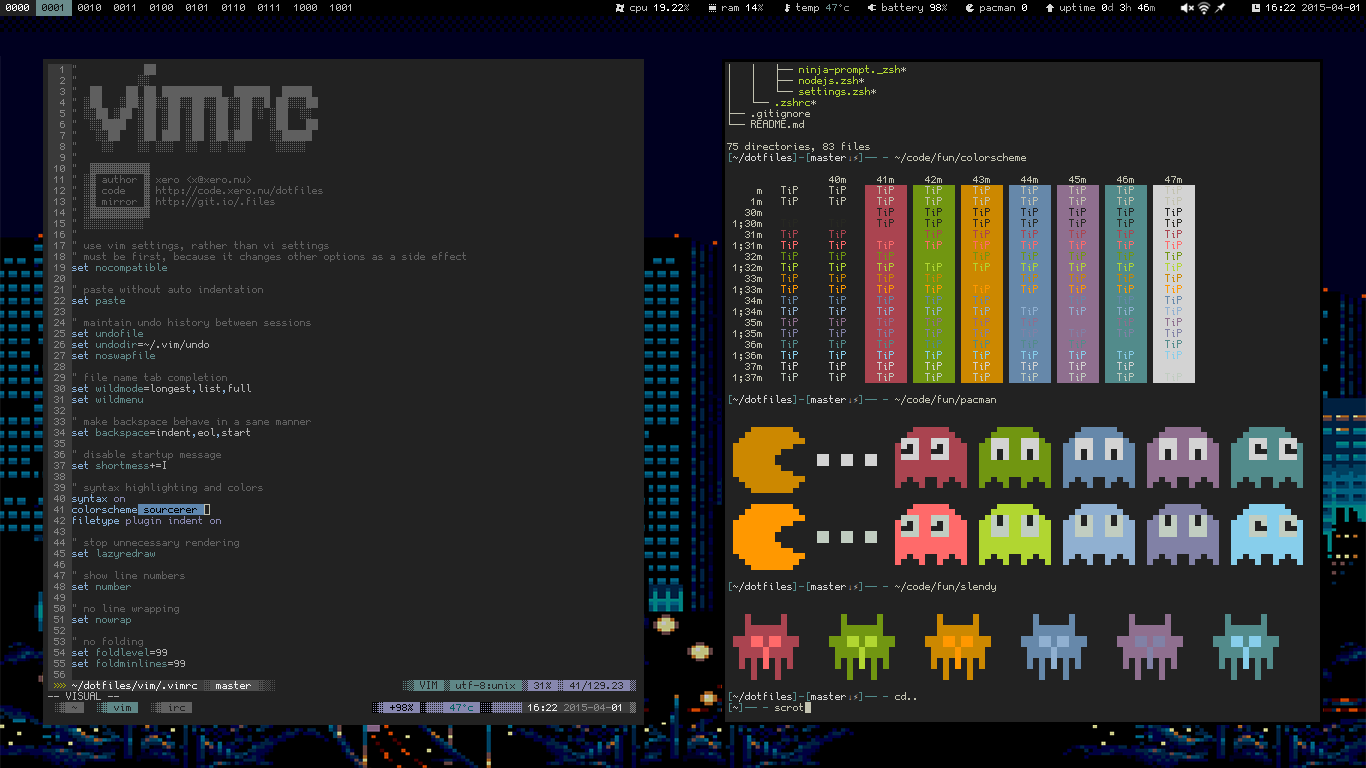Switch to workspace 0101
The image size is (1366, 768).
click(x=198, y=8)
